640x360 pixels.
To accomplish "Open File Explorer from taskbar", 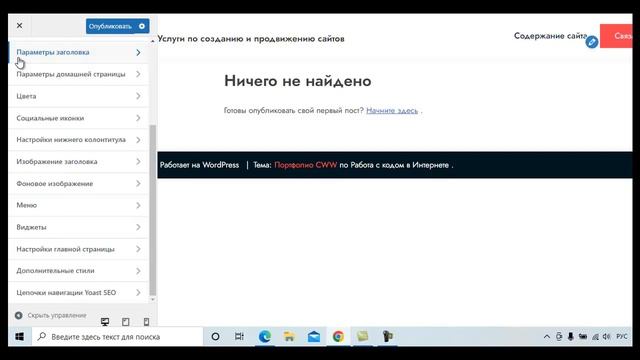I will coord(289,337).
